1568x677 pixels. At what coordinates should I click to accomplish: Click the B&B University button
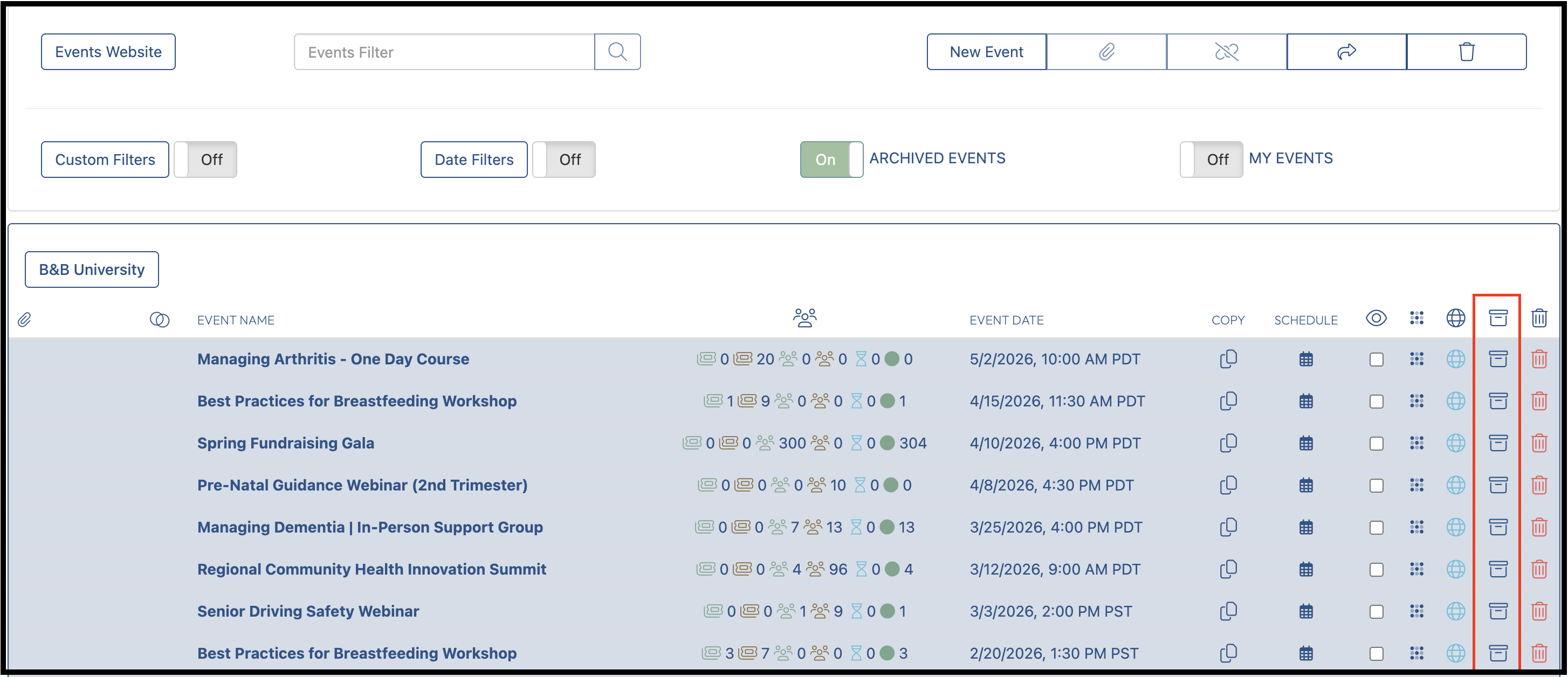pyautogui.click(x=92, y=270)
